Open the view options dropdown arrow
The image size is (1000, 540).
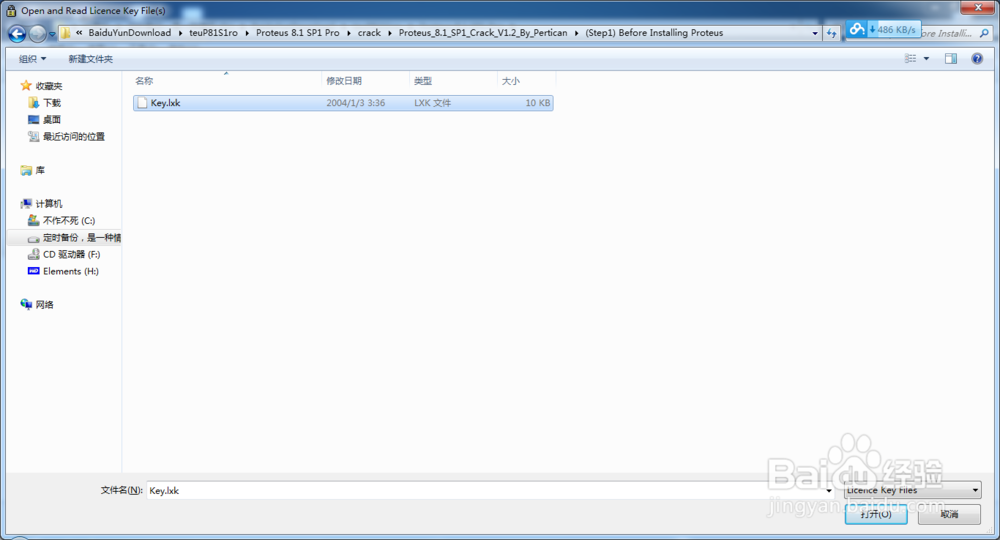coord(926,59)
